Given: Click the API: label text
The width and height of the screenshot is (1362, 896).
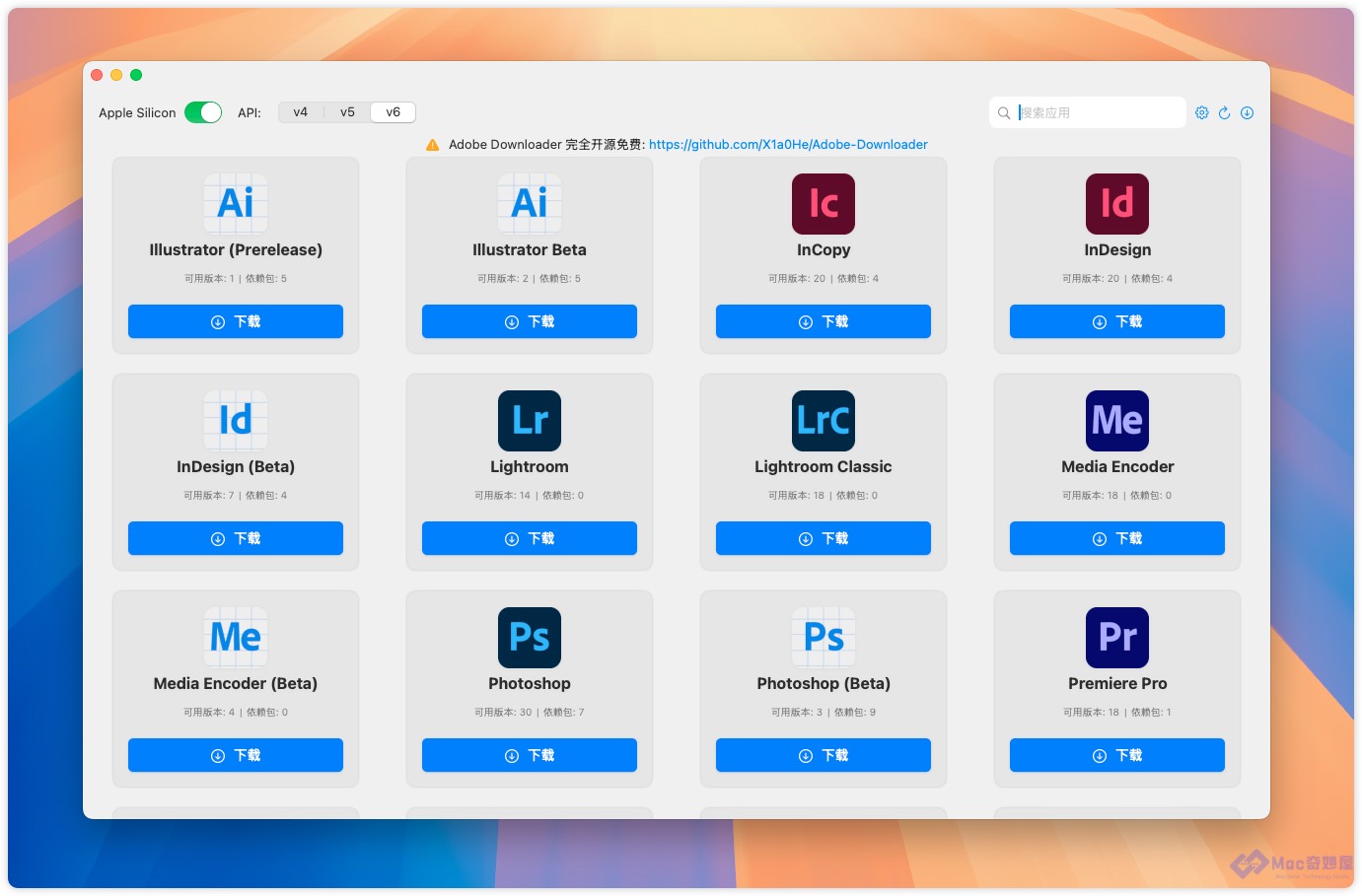Looking at the screenshot, I should 250,112.
